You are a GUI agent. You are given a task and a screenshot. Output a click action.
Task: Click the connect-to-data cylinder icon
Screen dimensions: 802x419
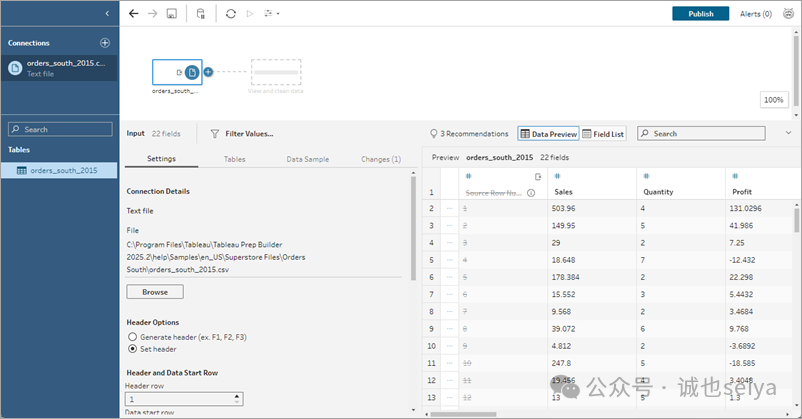point(200,14)
